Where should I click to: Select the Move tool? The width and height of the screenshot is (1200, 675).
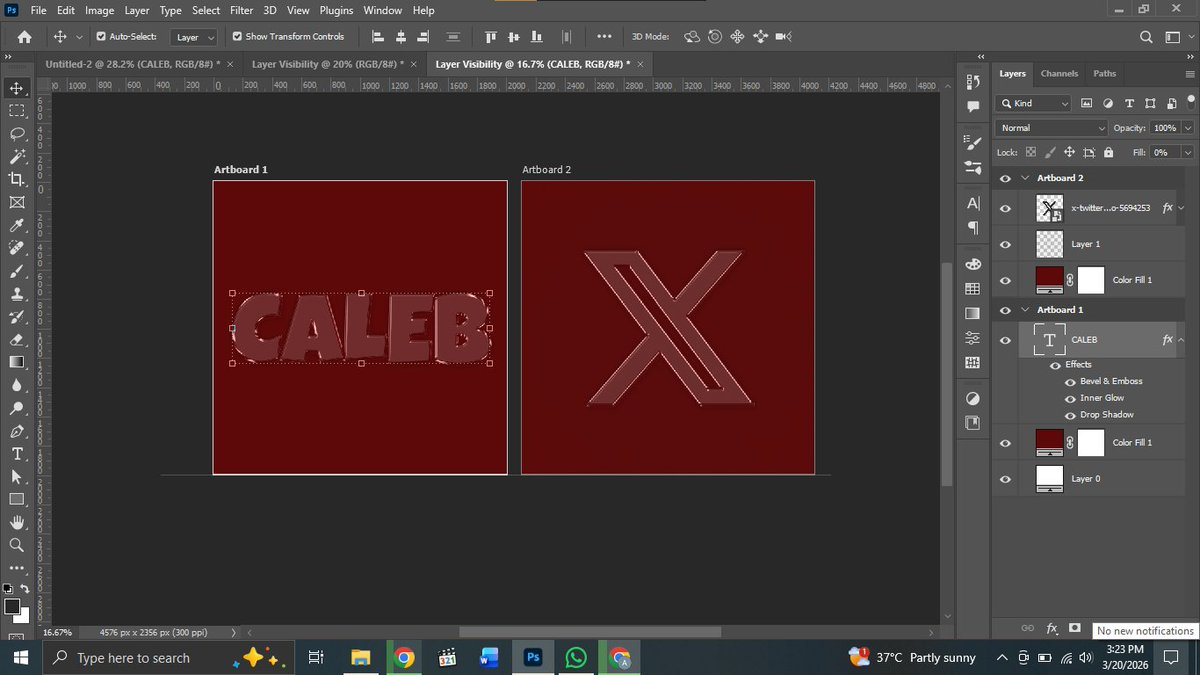(17, 88)
